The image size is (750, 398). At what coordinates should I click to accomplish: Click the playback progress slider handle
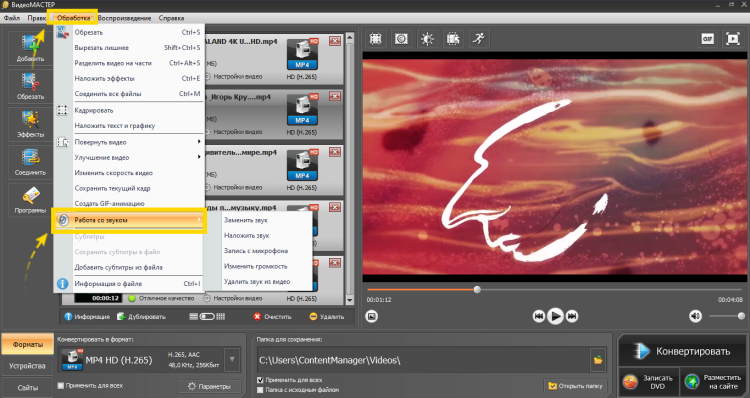click(477, 289)
